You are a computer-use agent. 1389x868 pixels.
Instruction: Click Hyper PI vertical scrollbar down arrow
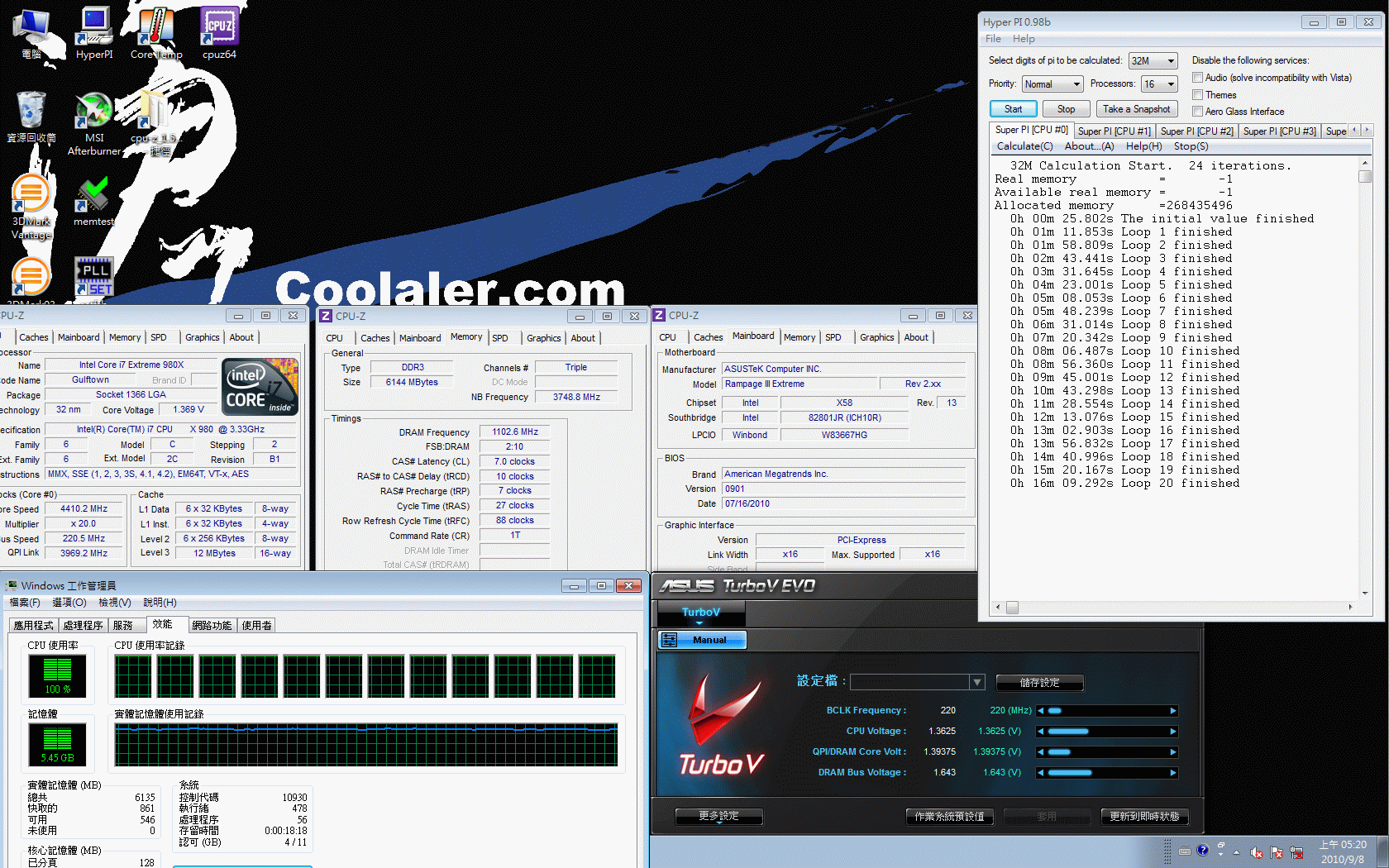pyautogui.click(x=1365, y=592)
